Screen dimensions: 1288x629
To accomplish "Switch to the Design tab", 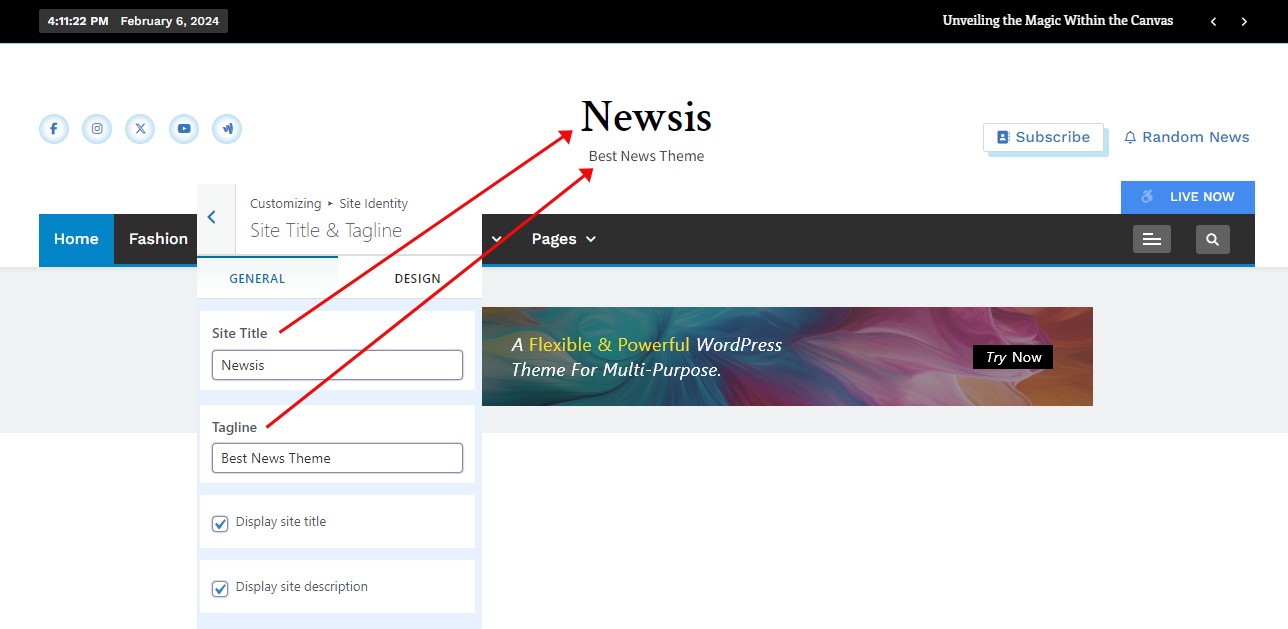I will click(417, 279).
